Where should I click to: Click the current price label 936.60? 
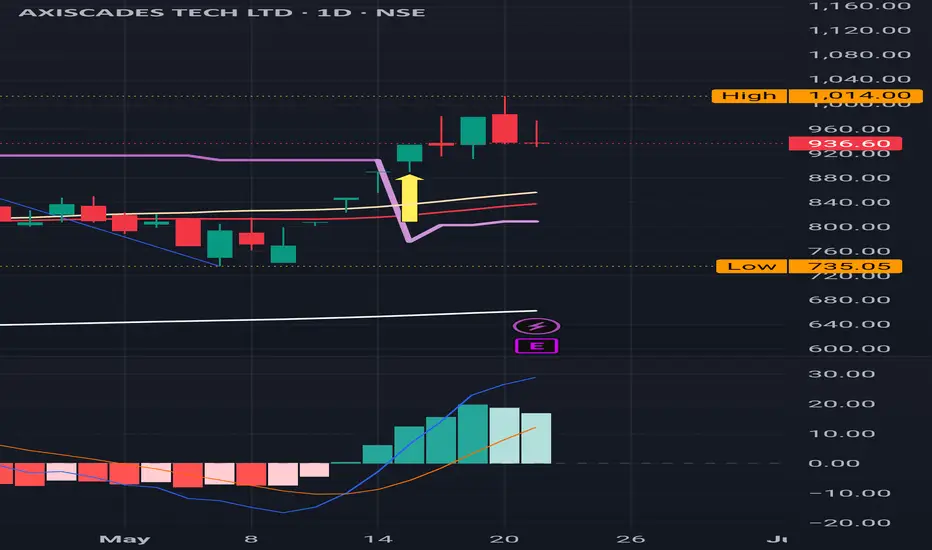(845, 143)
